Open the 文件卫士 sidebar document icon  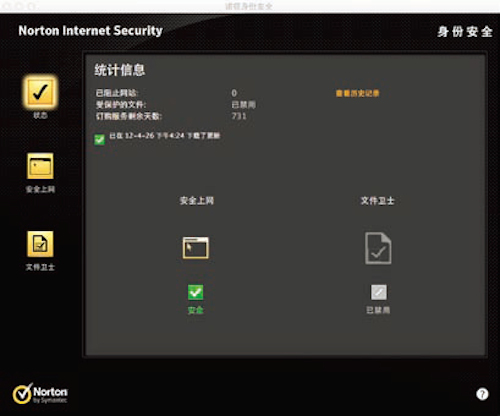coord(40,244)
